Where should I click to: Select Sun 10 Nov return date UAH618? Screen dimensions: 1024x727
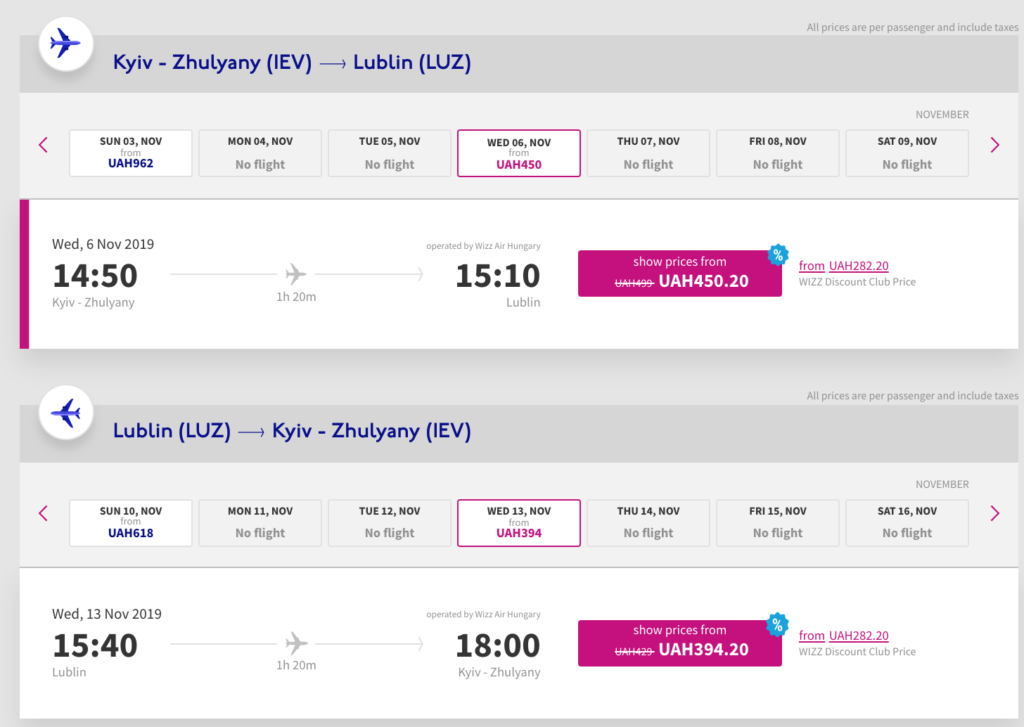[x=130, y=522]
